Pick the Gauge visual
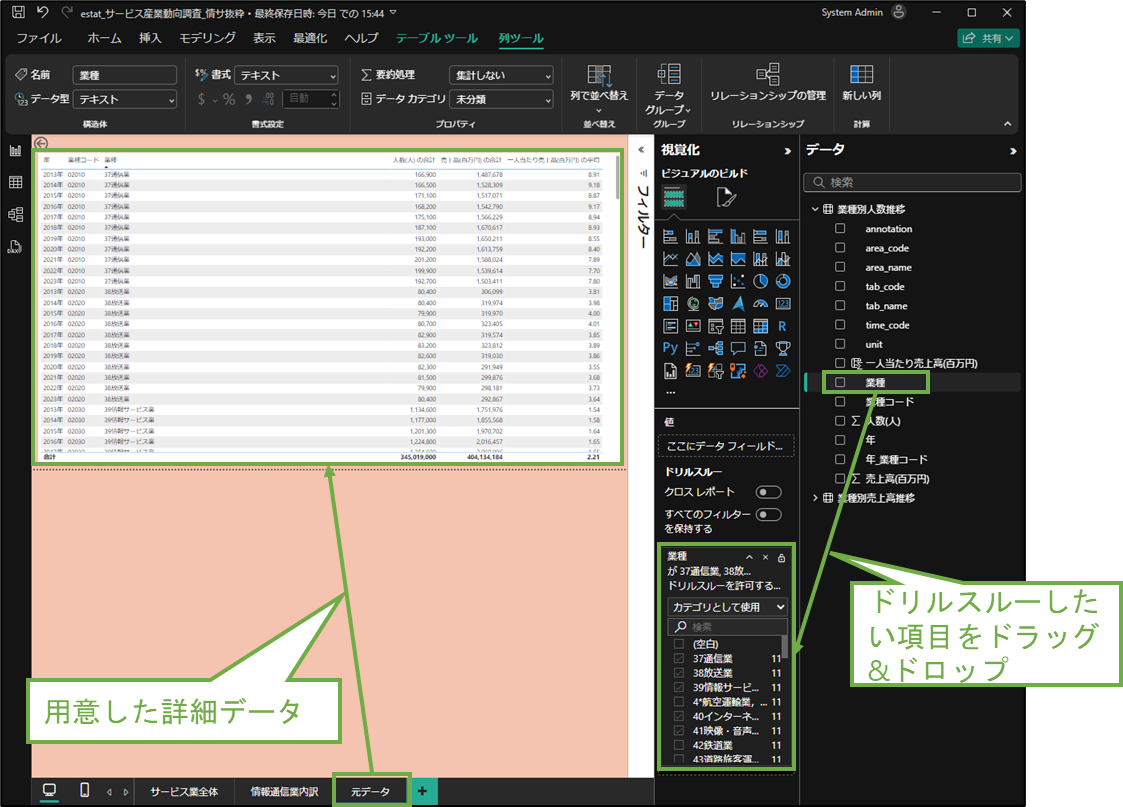The width and height of the screenshot is (1123, 807). (x=761, y=304)
